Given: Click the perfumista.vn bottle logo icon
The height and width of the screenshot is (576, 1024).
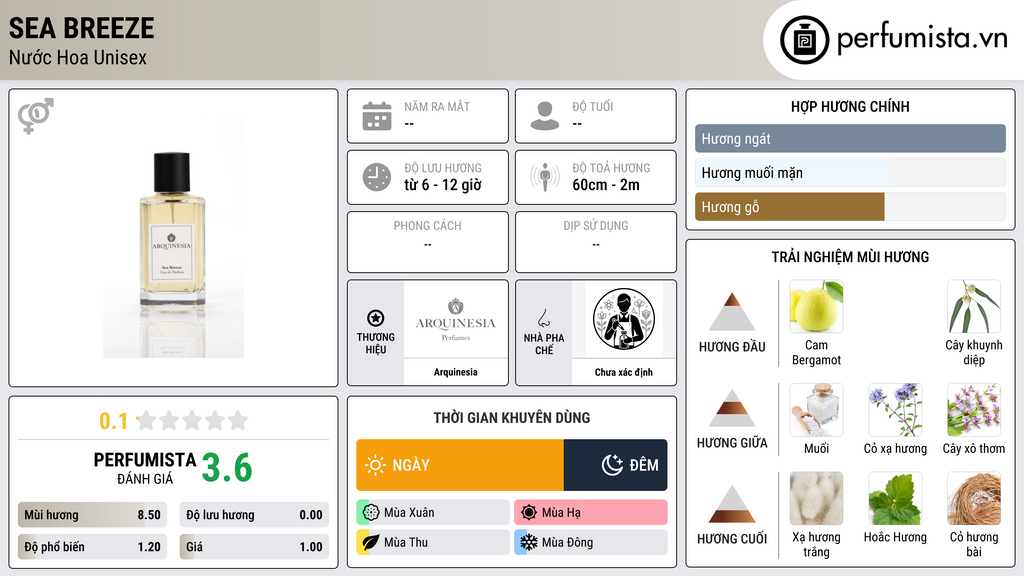Looking at the screenshot, I should pos(804,40).
